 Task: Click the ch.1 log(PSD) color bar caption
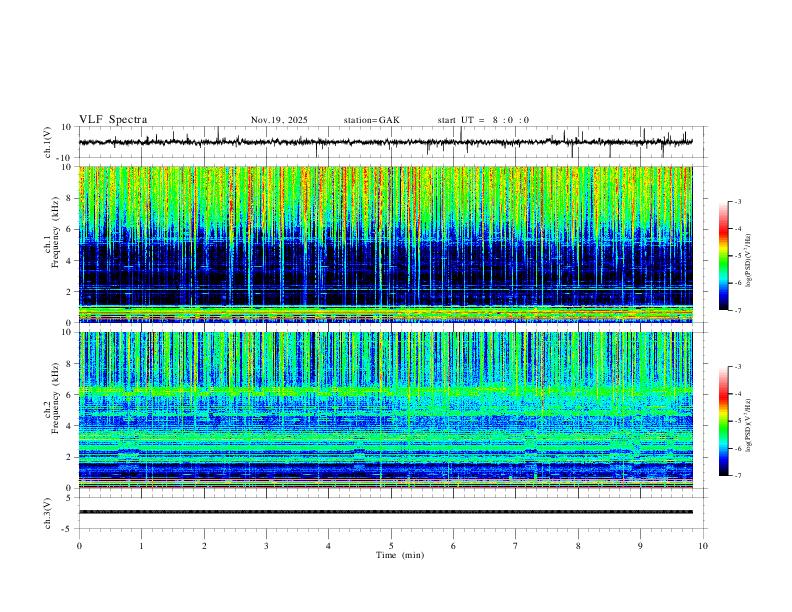[x=748, y=261]
